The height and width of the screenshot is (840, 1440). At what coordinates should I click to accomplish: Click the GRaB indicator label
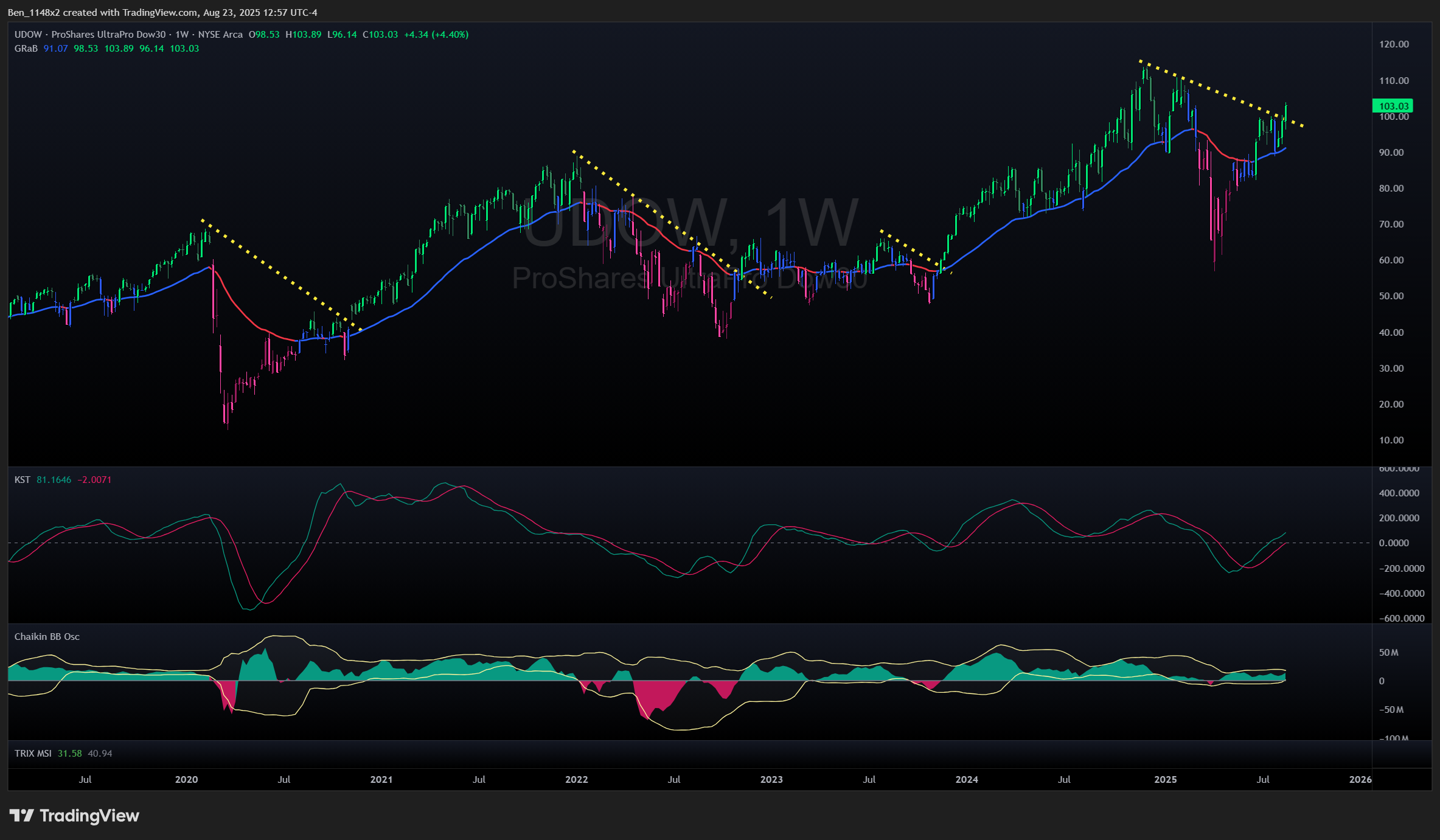26,49
